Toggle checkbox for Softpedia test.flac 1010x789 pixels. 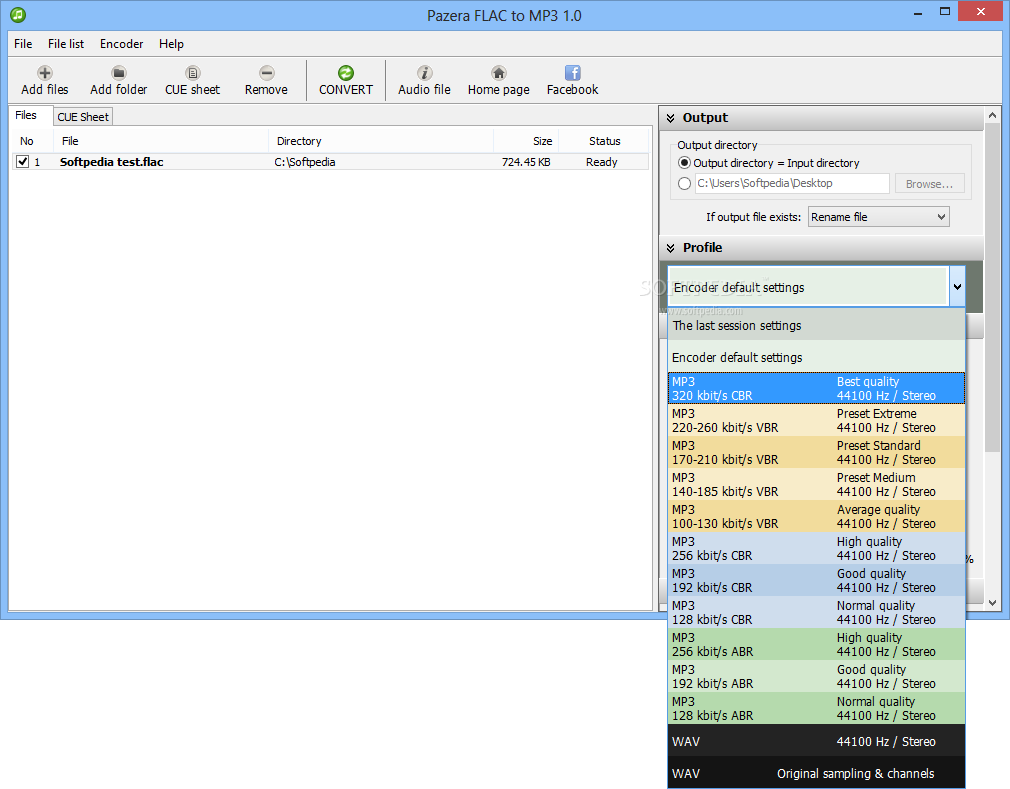click(x=23, y=162)
